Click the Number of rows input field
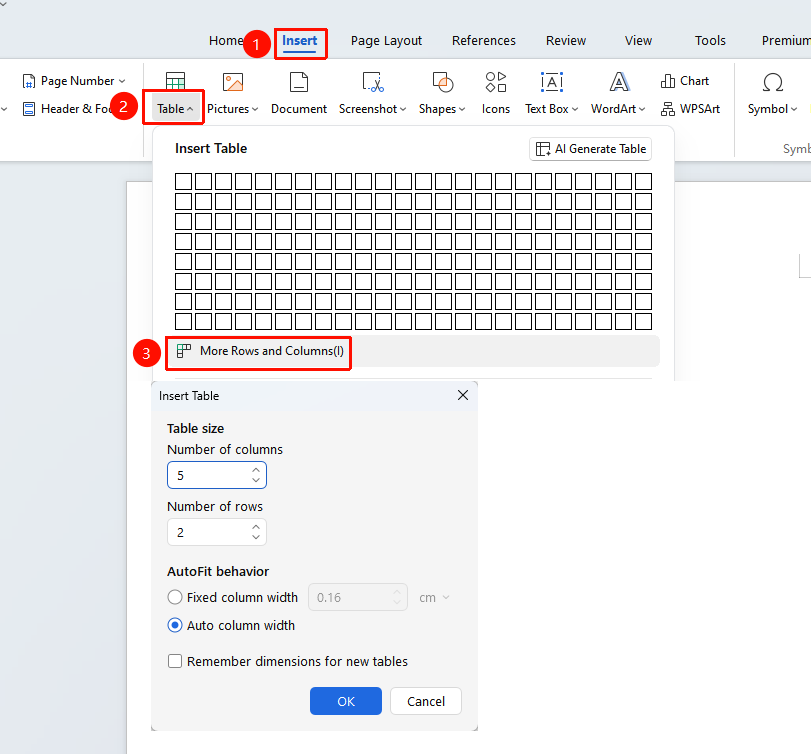 click(217, 532)
